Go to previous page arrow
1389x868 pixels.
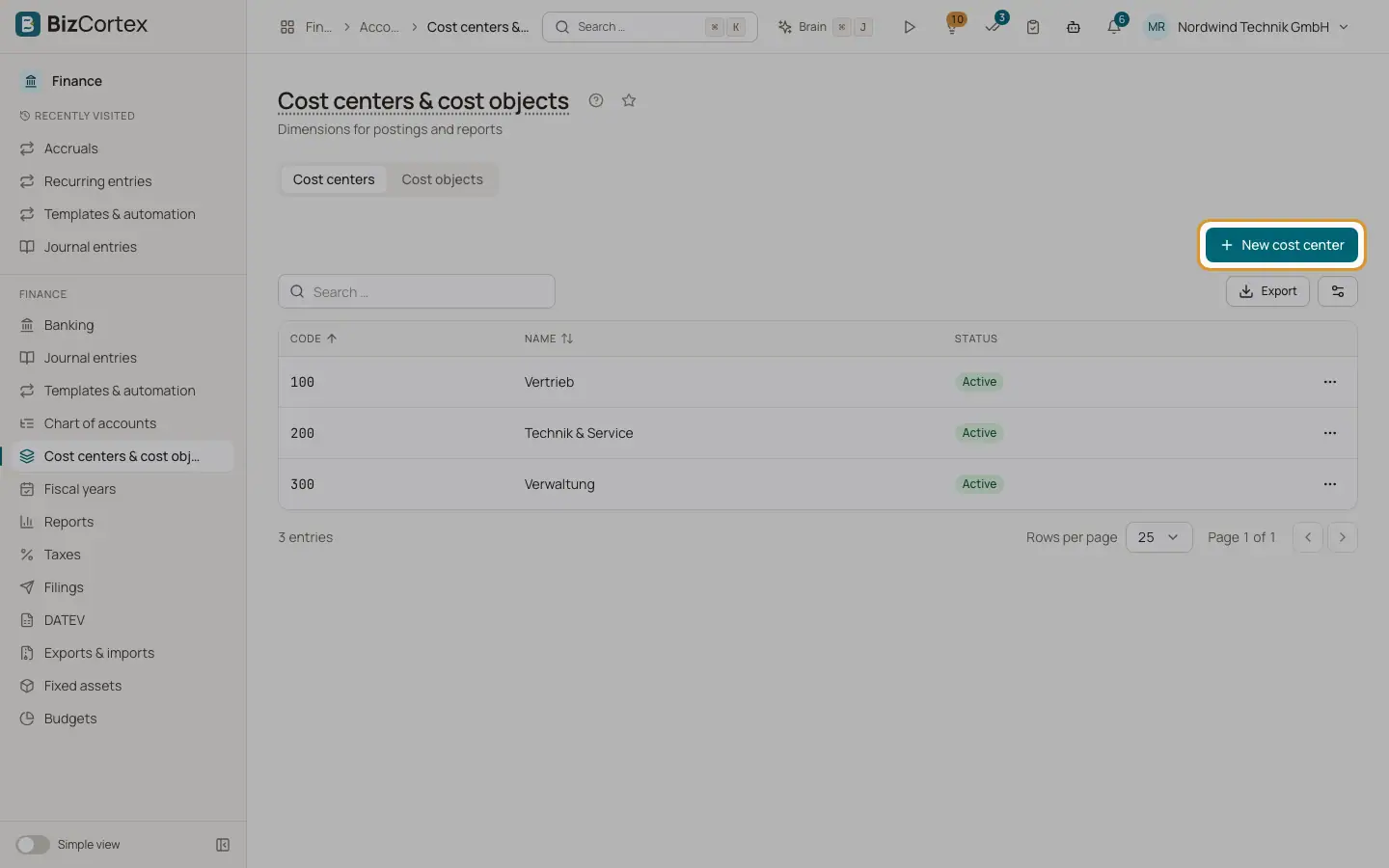click(x=1308, y=537)
